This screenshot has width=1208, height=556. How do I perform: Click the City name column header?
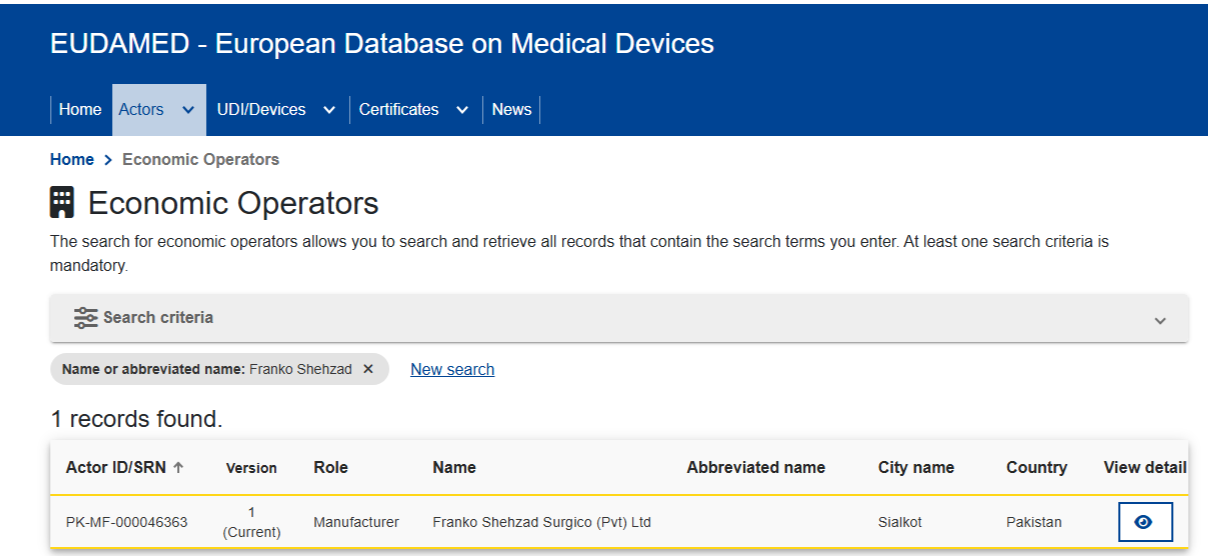point(916,467)
